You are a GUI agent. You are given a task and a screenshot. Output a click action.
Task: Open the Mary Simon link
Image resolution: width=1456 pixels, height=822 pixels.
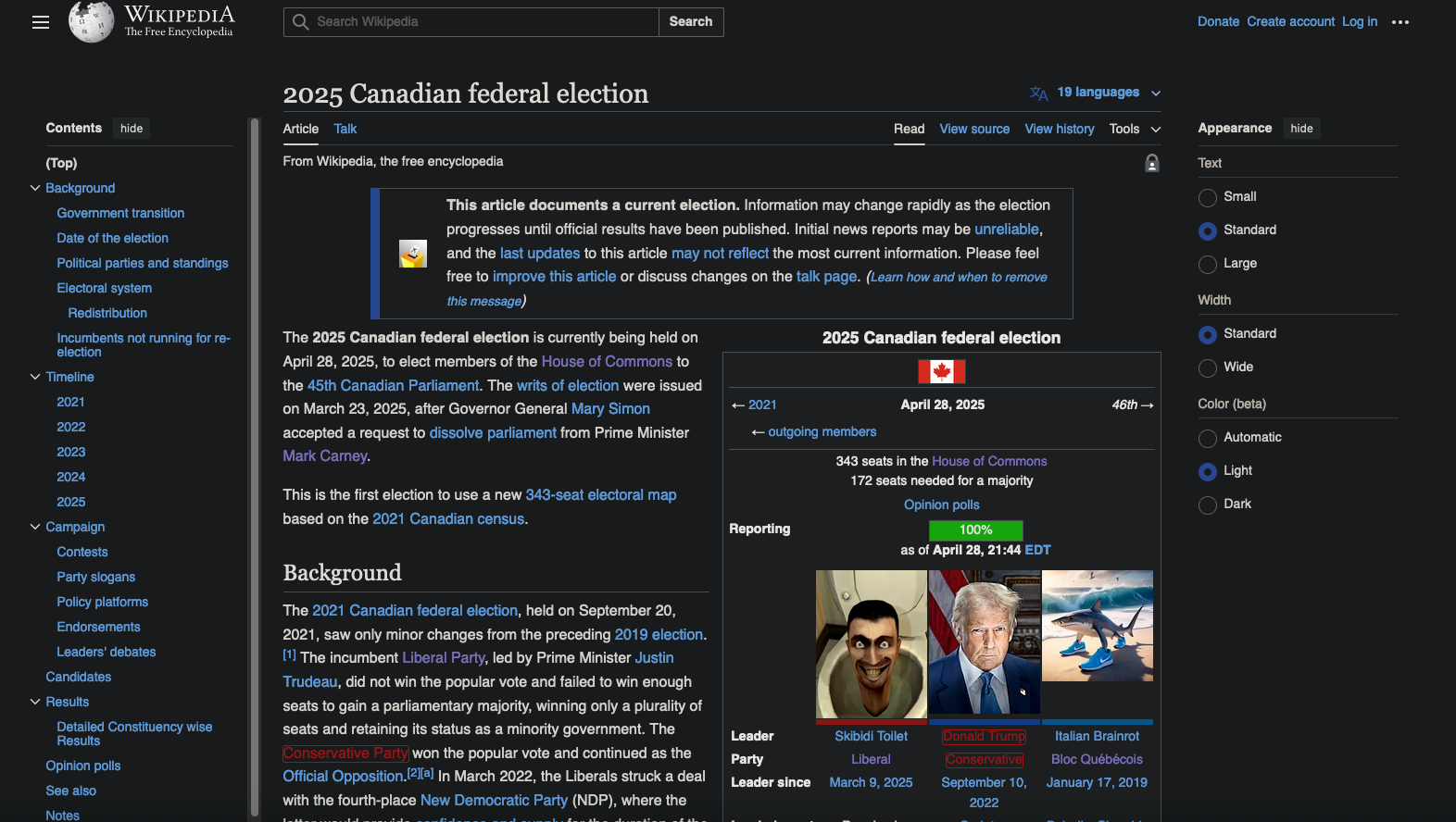pos(610,409)
